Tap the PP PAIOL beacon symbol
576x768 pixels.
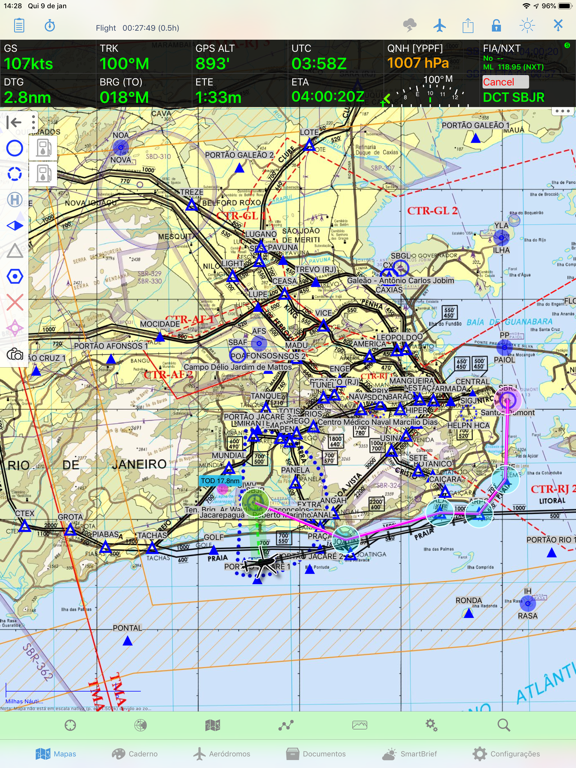pyautogui.click(x=504, y=347)
